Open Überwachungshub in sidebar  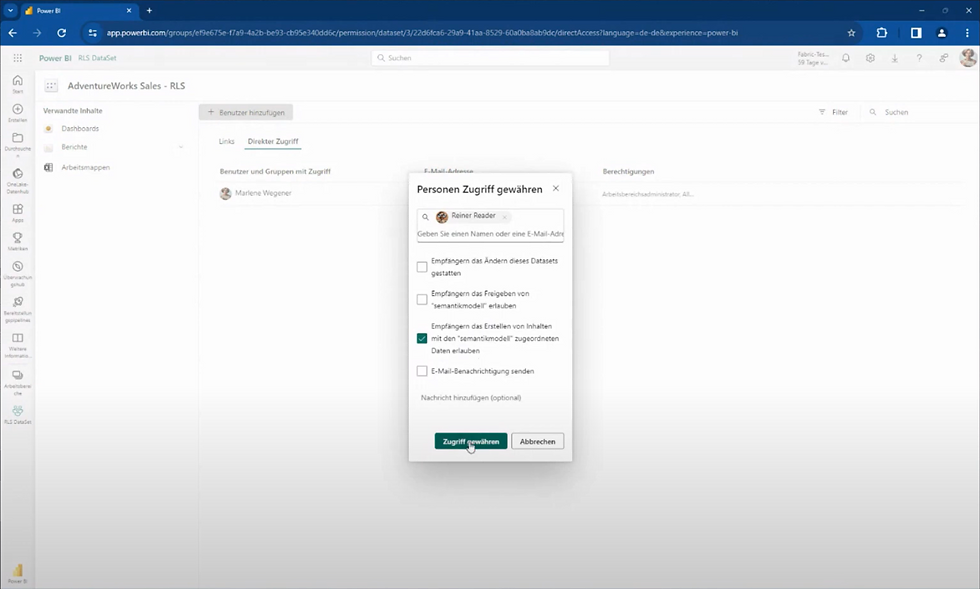point(18,274)
